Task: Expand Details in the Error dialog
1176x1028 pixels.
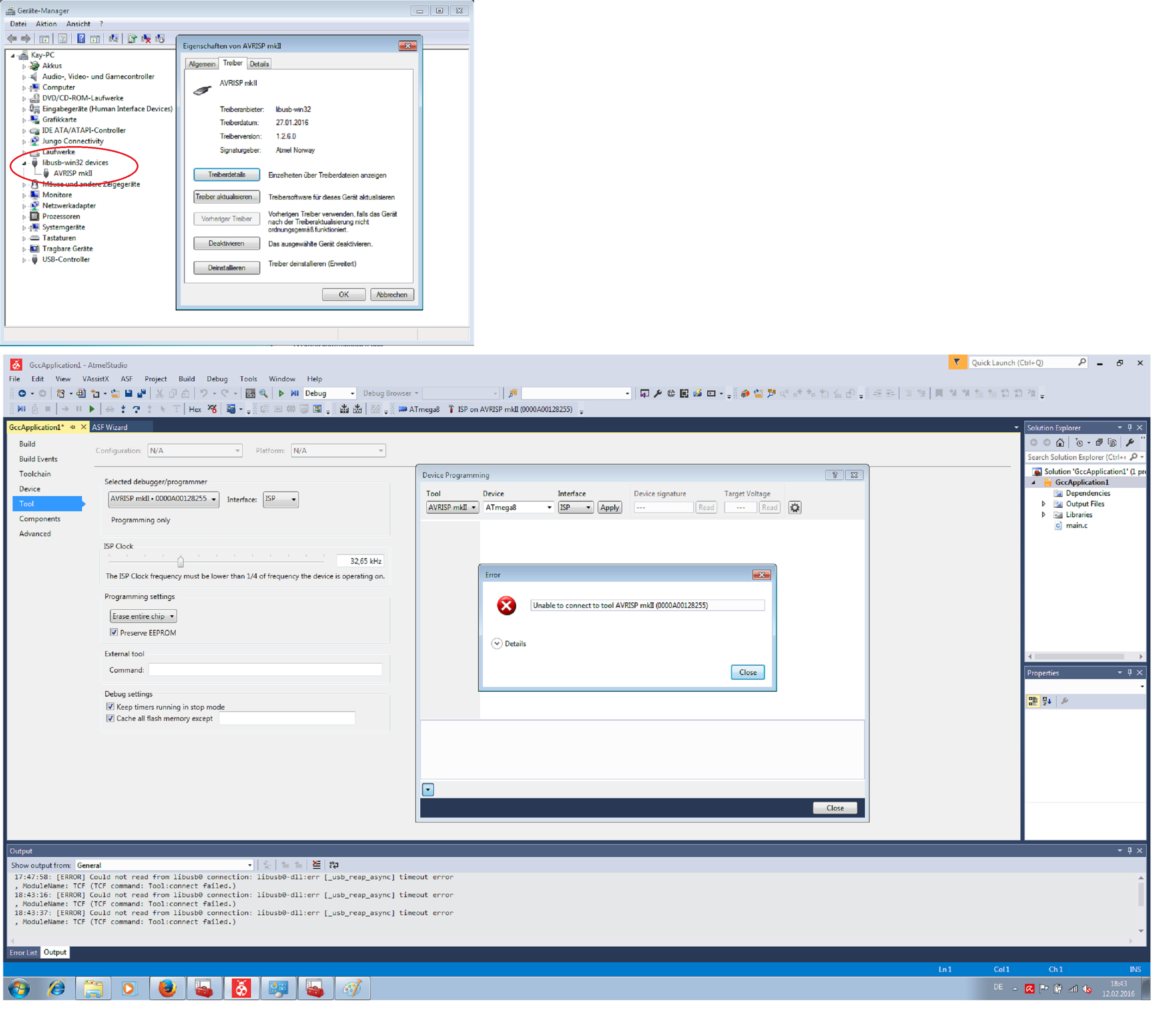Action: coord(497,643)
